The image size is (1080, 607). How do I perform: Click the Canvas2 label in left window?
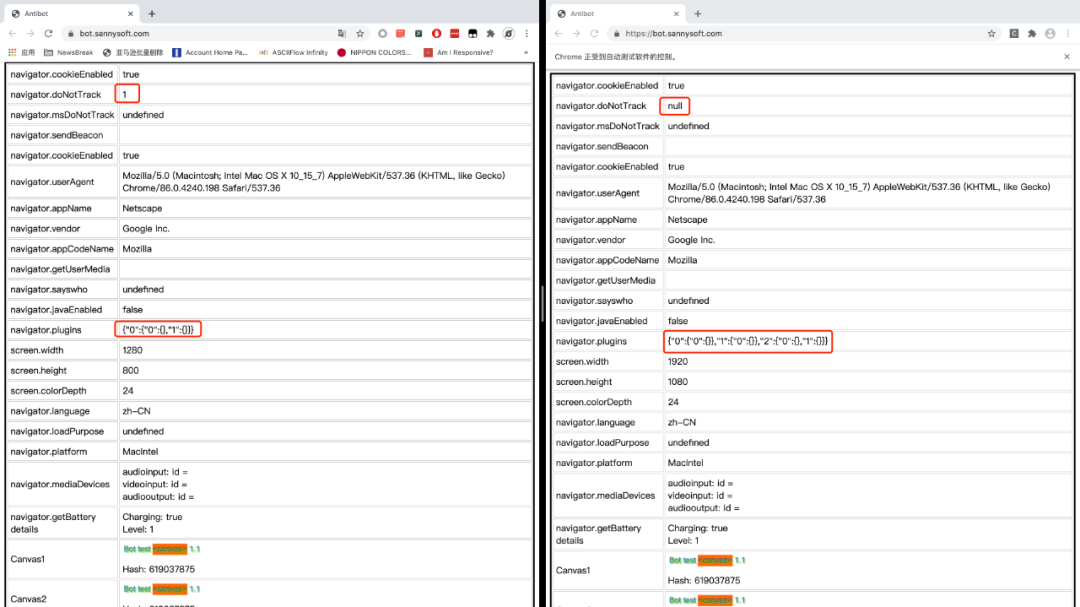28,599
